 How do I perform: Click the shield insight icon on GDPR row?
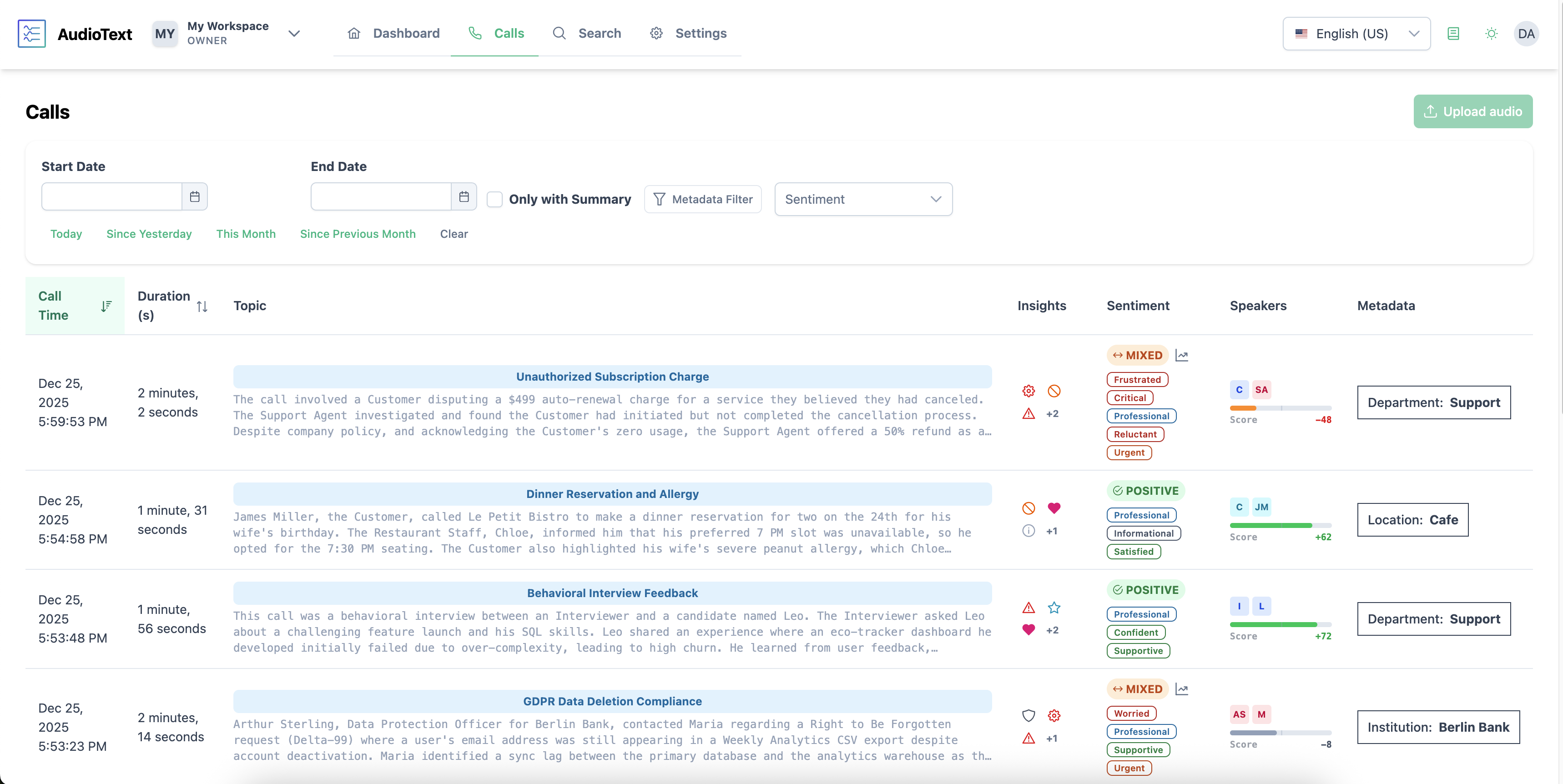tap(1029, 716)
